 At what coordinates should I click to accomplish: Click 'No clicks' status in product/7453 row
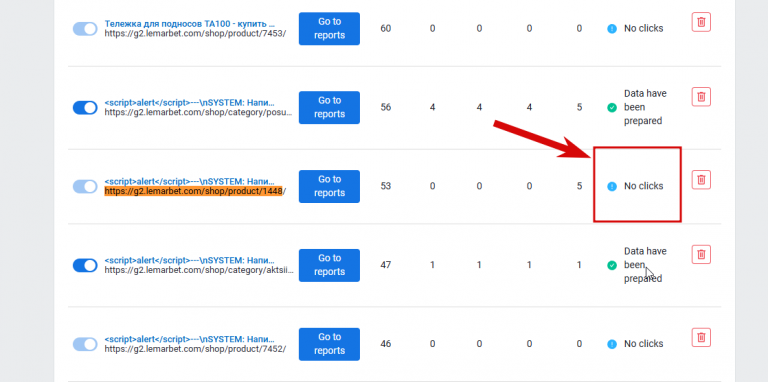(643, 29)
